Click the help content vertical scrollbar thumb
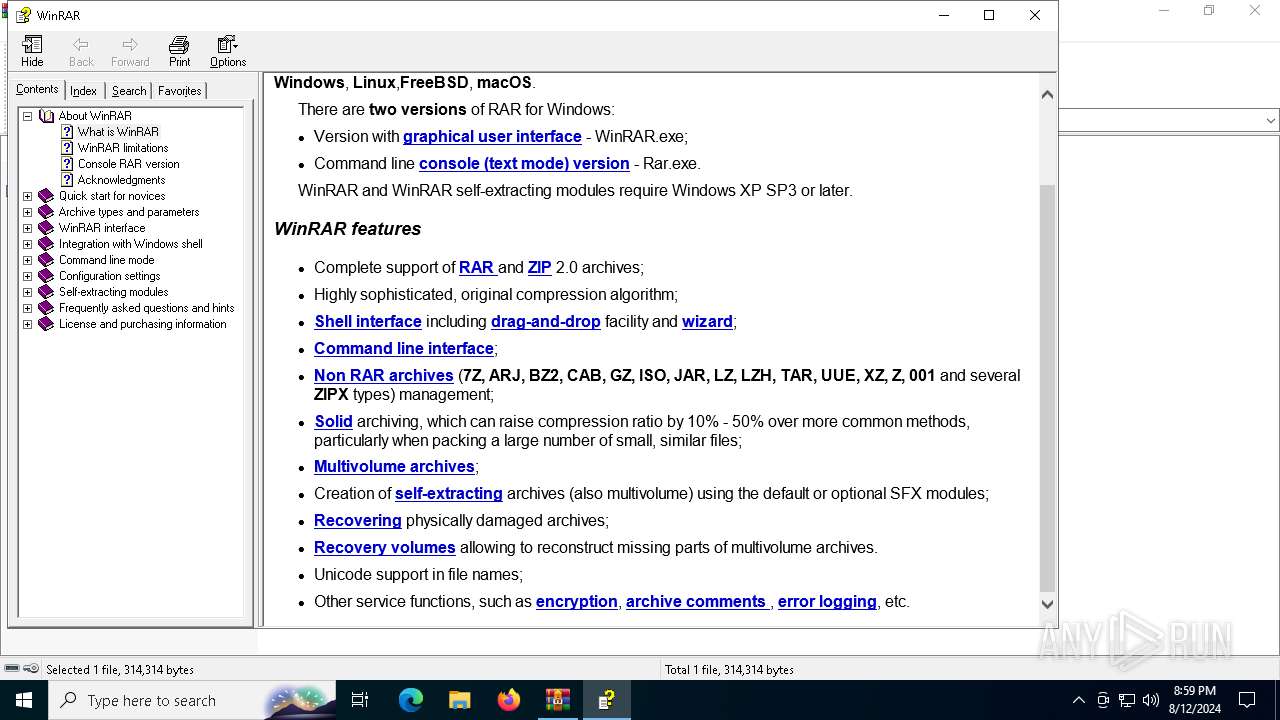This screenshot has height=720, width=1280. click(x=1047, y=388)
